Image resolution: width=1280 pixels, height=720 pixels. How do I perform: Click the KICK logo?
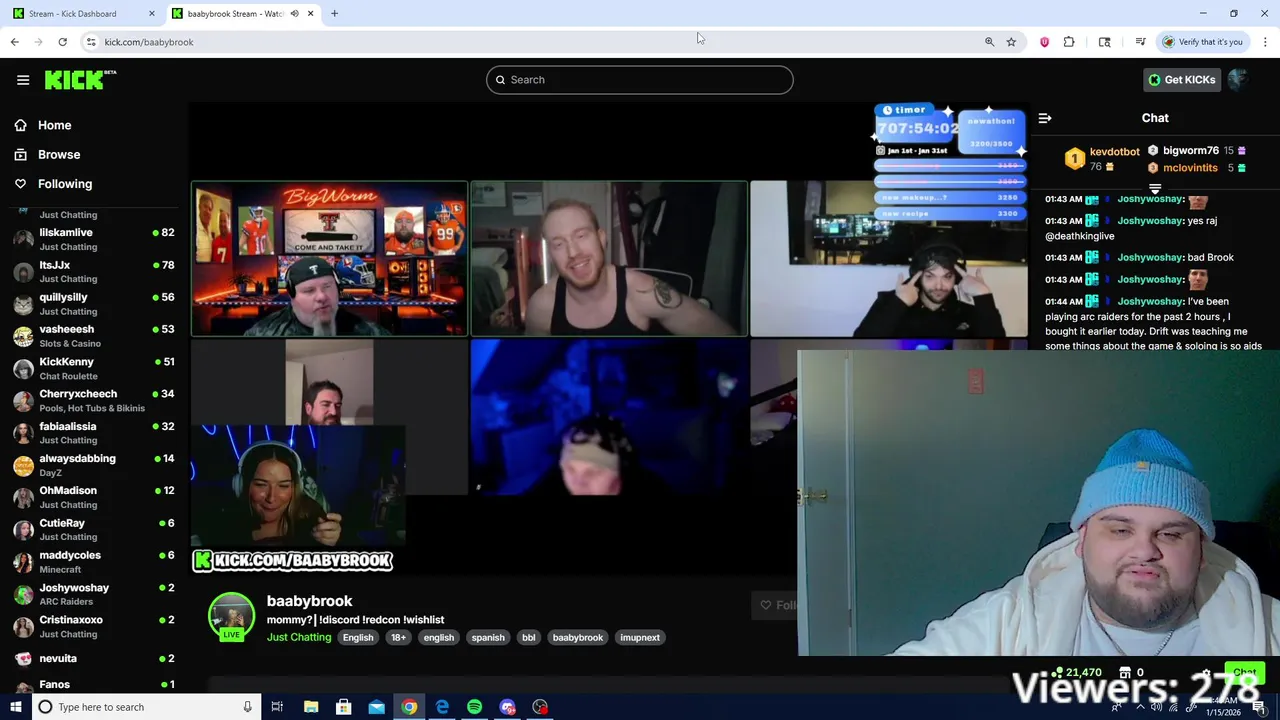(80, 80)
